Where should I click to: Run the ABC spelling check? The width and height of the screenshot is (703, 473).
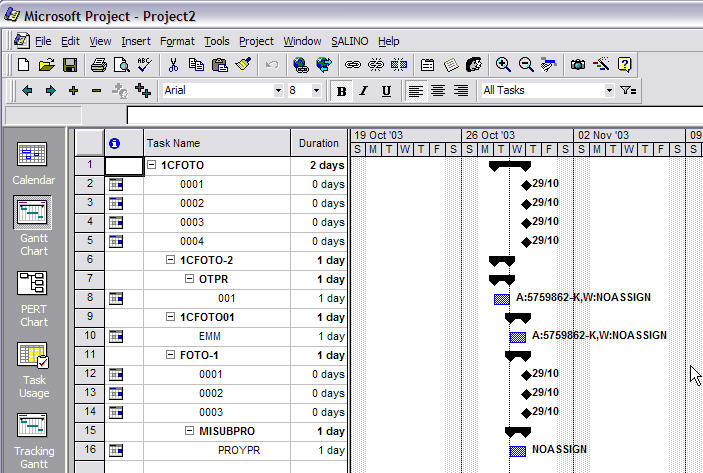(x=144, y=65)
